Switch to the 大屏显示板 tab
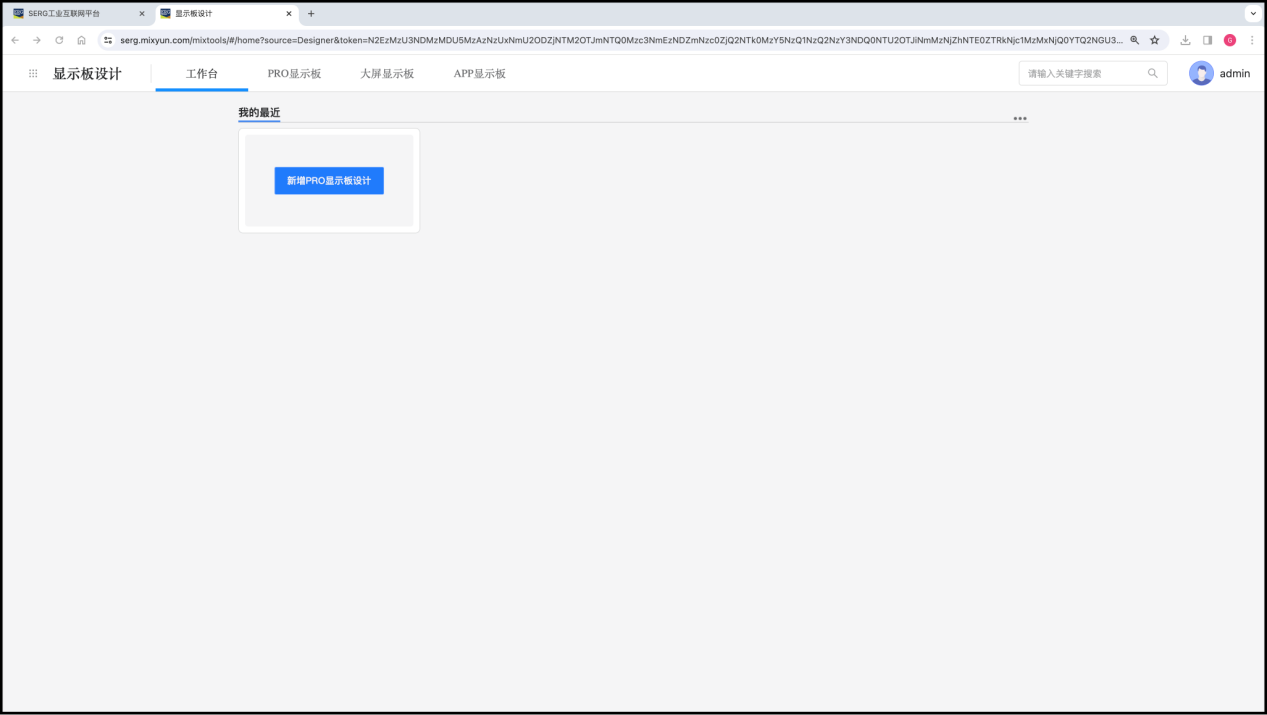The image size is (1267, 715). click(x=387, y=74)
